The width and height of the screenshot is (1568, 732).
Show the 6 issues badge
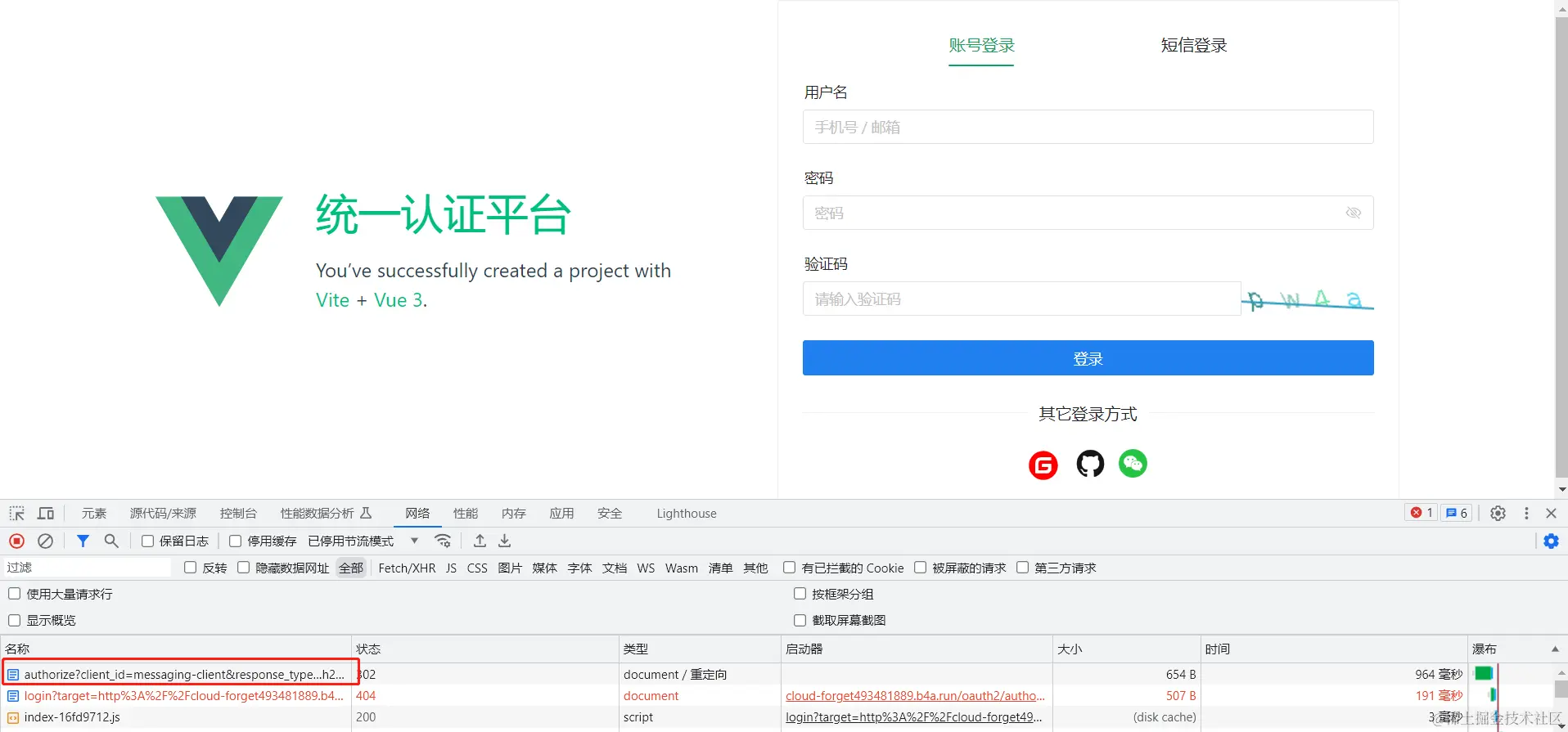1457,513
